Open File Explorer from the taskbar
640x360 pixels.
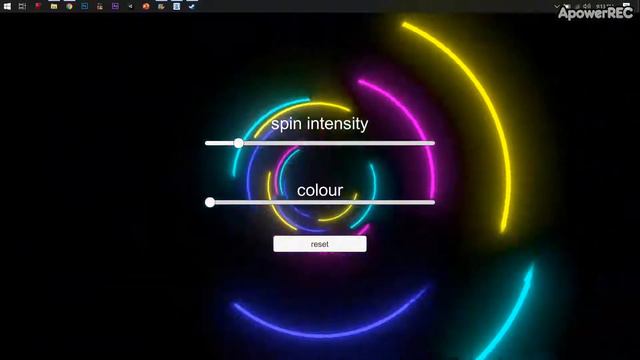tap(53, 6)
